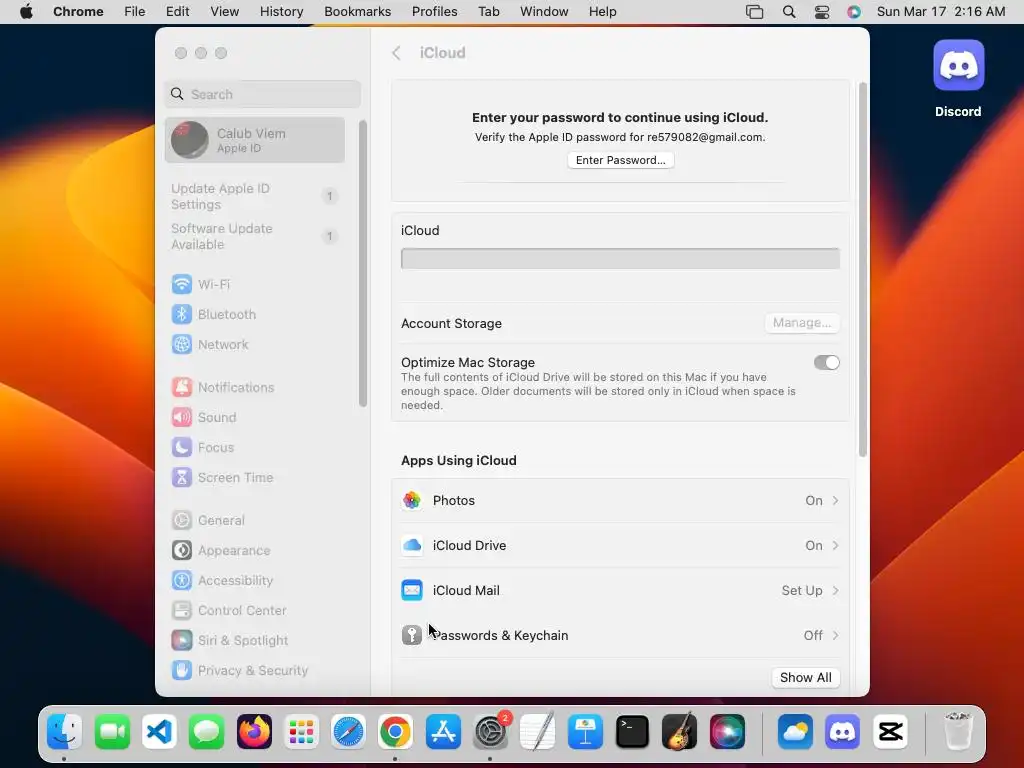
Task: Toggle Optimize Mac Storage switch
Action: tap(826, 362)
